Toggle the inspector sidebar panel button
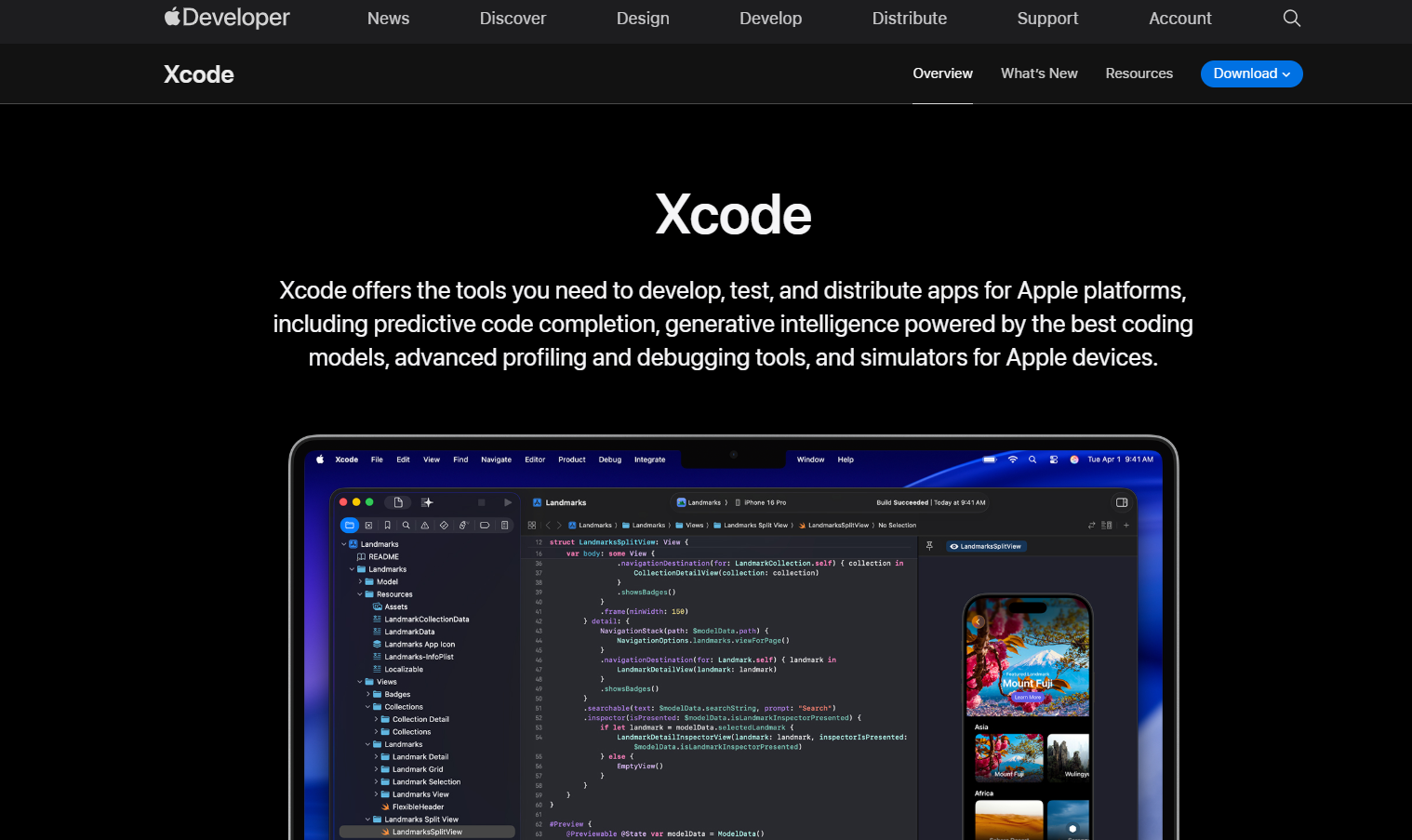This screenshot has width=1412, height=840. coord(1122,502)
